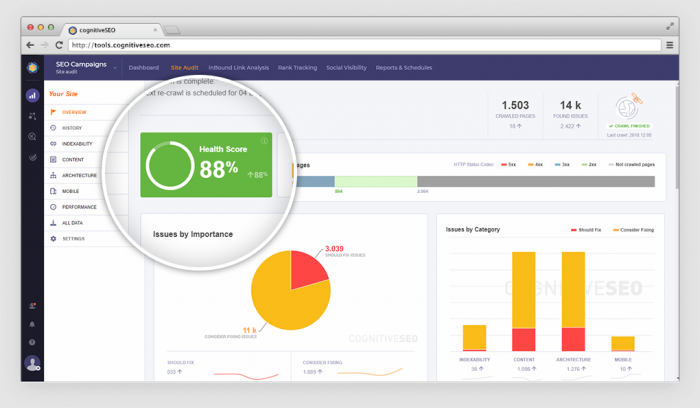Select Content in the sidebar
Image resolution: width=700 pixels, height=408 pixels.
[x=73, y=159]
